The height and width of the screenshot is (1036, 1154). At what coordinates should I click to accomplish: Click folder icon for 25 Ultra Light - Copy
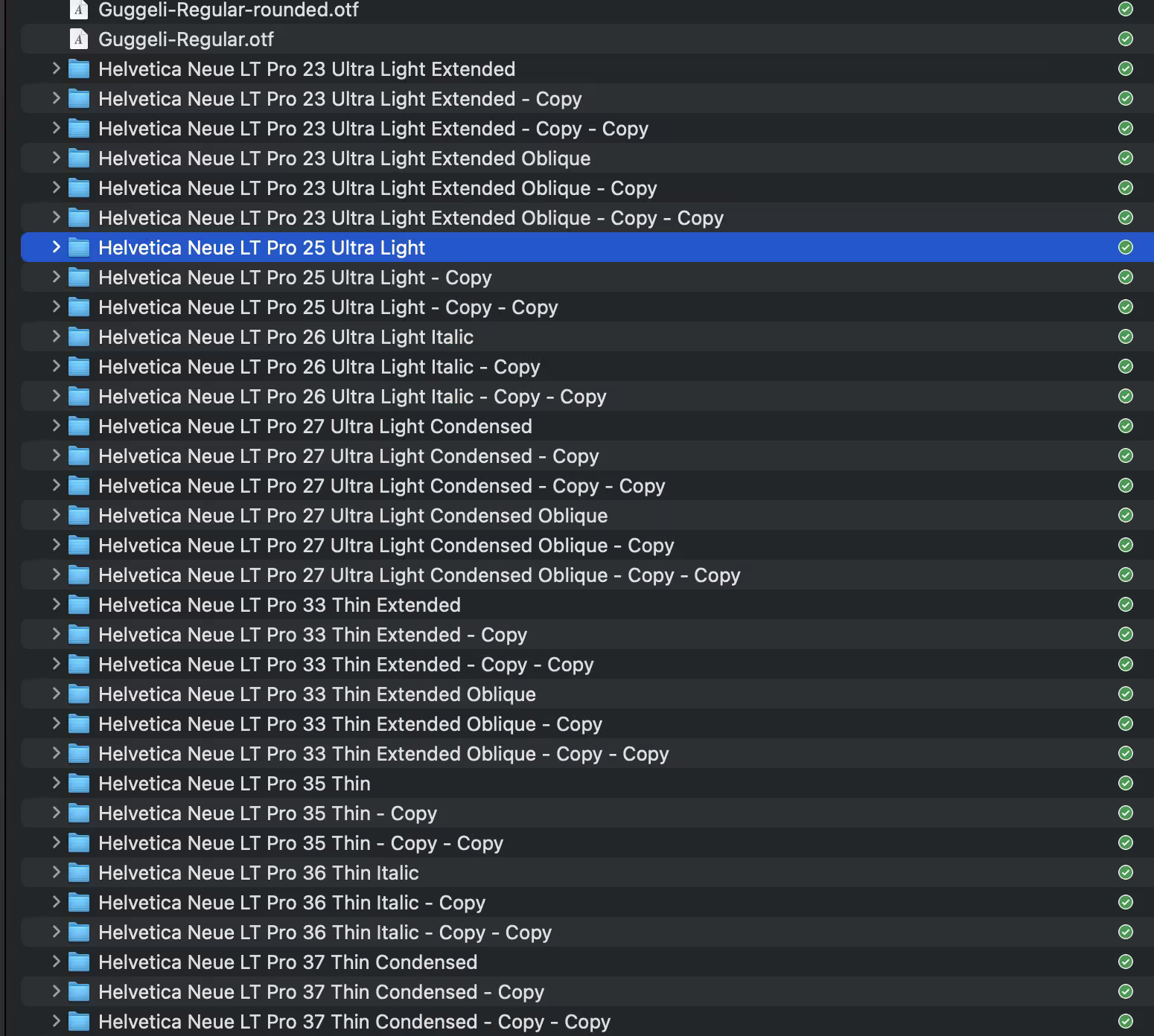click(x=79, y=278)
